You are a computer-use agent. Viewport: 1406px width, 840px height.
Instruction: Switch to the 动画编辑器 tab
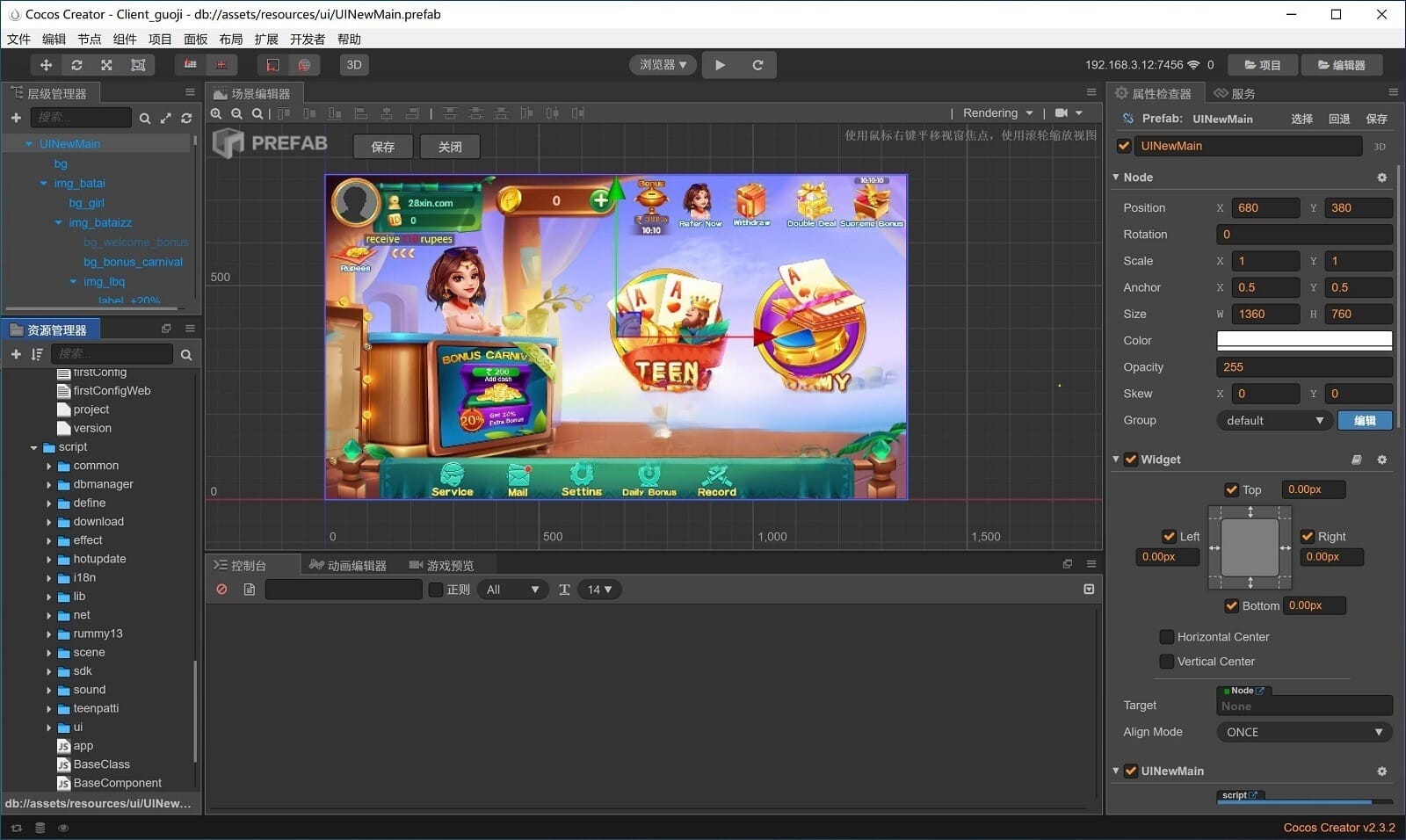[x=348, y=566]
